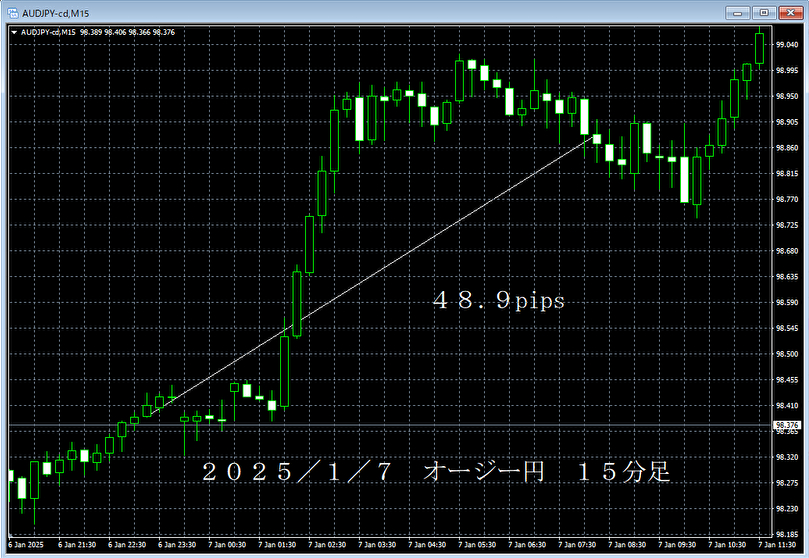The image size is (809, 558).
Task: Click the '6 Jan 23:30' time axis label
Action: [x=177, y=545]
